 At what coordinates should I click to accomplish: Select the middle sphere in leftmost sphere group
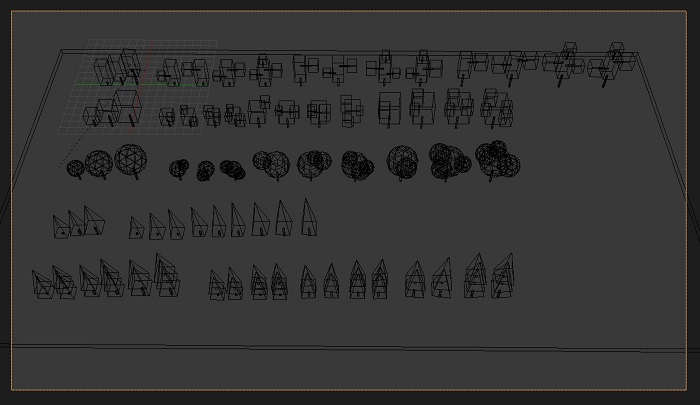(x=98, y=162)
